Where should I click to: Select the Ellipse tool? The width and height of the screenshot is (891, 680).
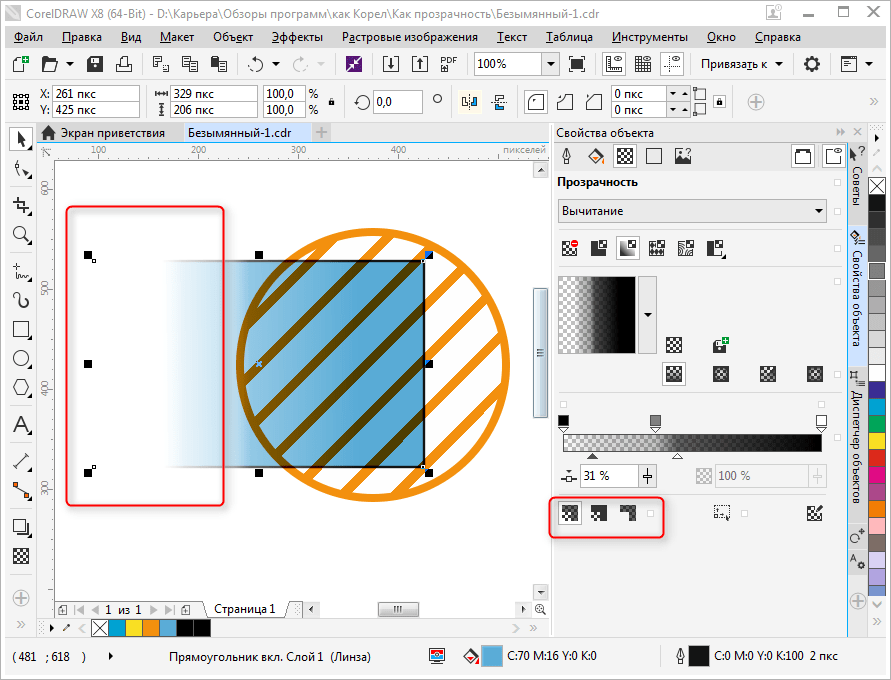[x=20, y=358]
